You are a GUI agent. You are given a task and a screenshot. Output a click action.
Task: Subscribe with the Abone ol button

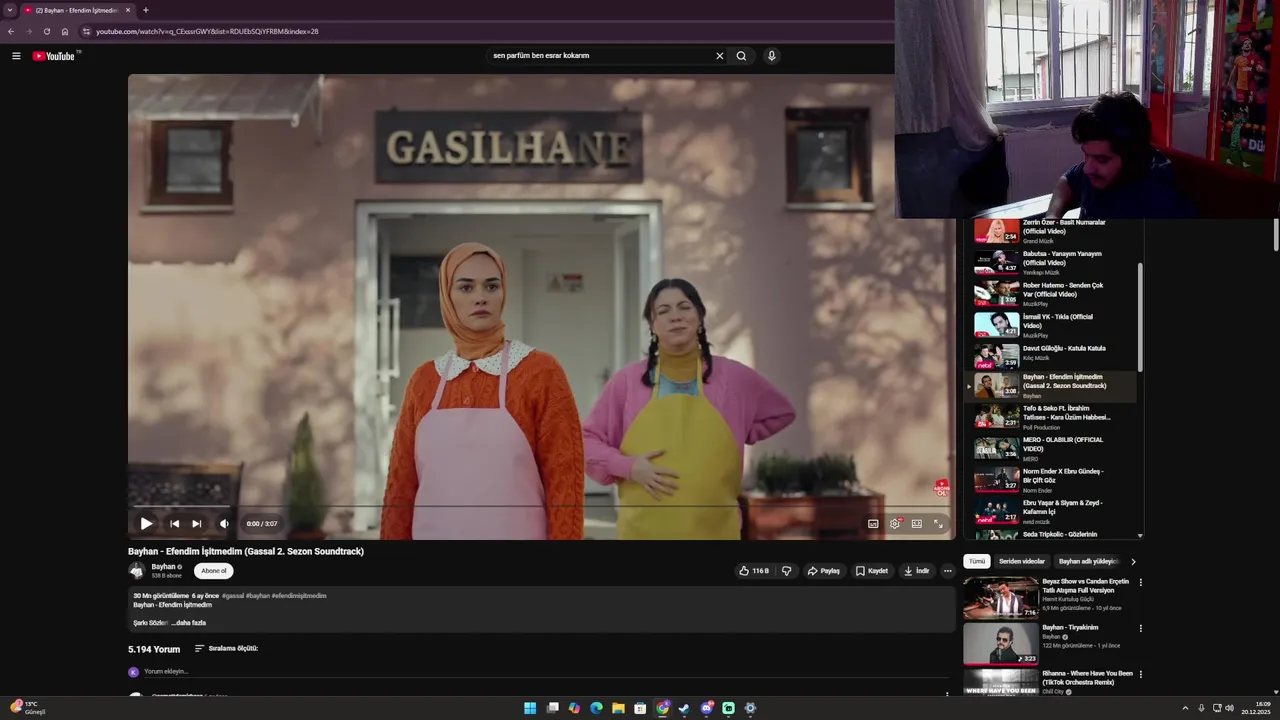pyautogui.click(x=214, y=571)
